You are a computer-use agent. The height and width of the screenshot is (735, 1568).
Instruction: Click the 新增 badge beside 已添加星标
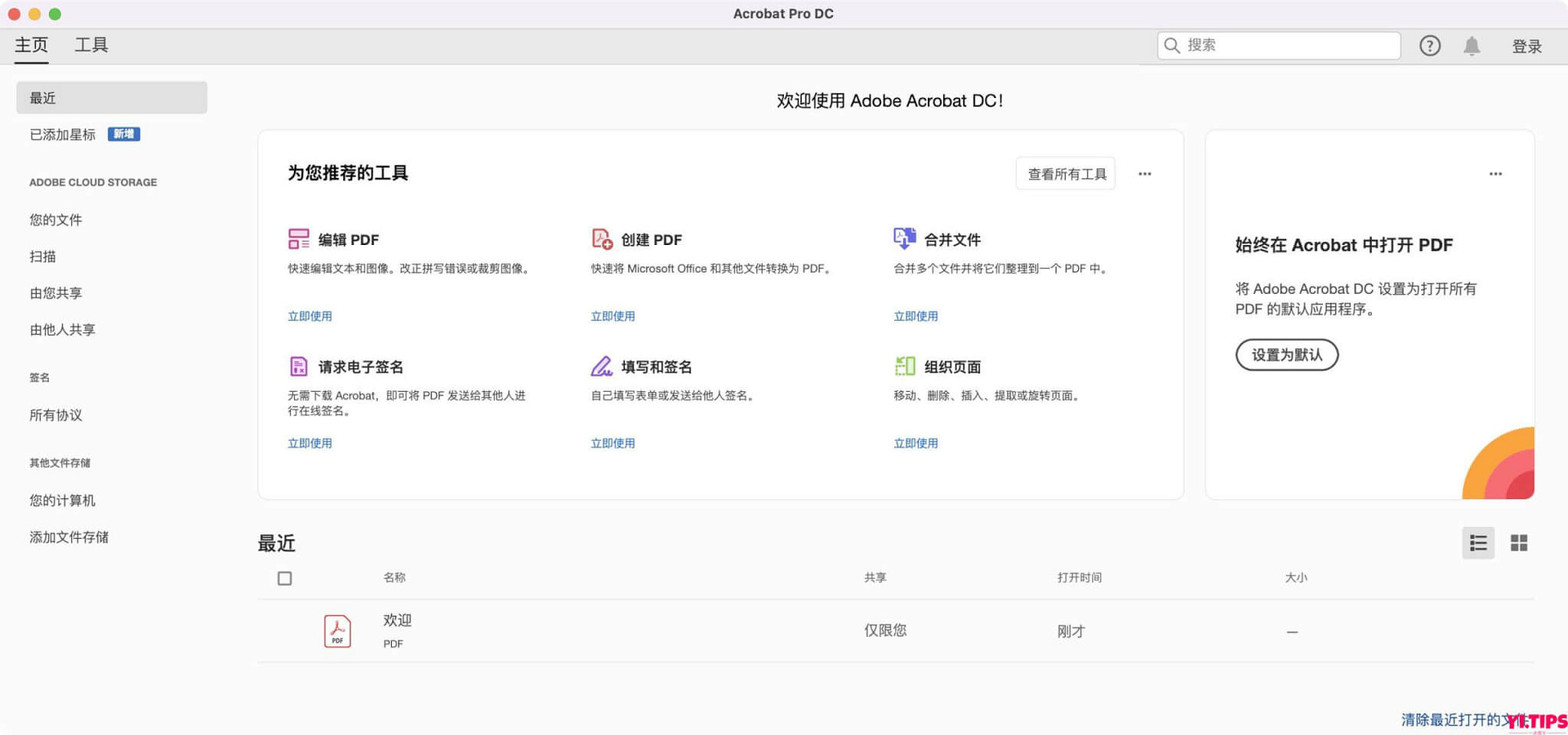click(124, 134)
